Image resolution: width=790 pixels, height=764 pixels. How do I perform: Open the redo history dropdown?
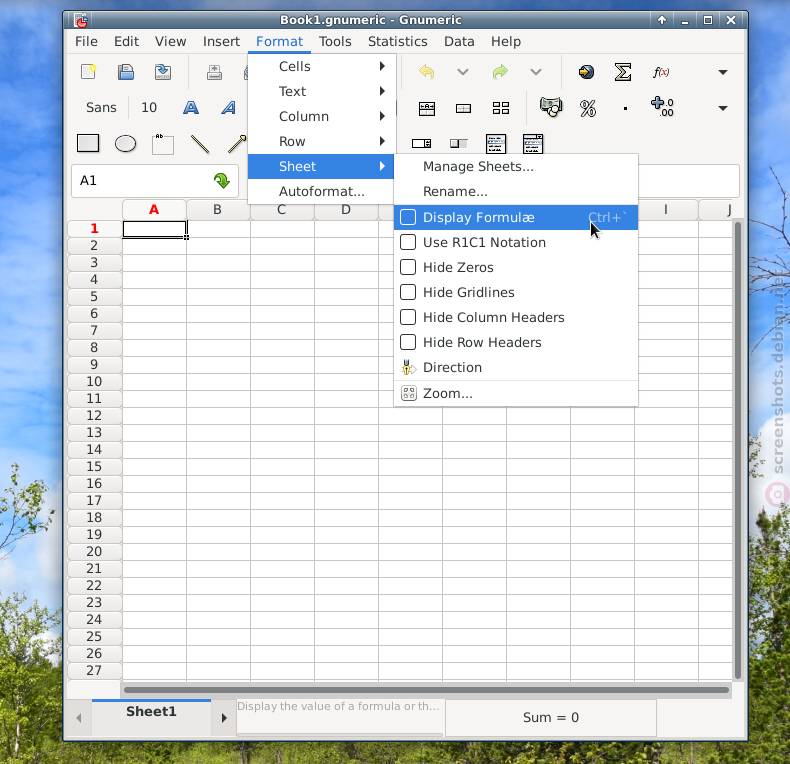tap(536, 72)
